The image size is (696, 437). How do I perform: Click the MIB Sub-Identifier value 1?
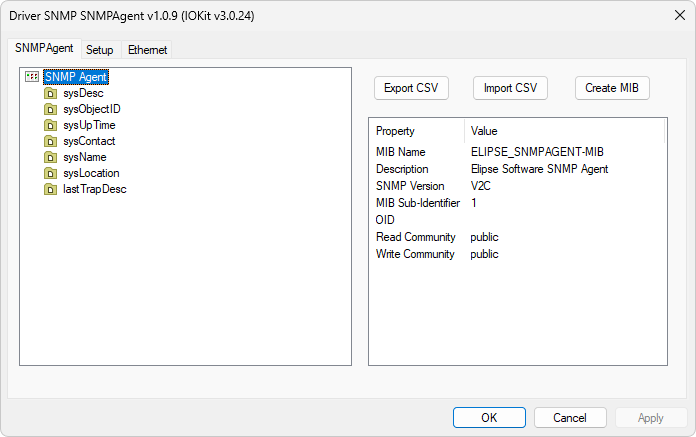[474, 203]
